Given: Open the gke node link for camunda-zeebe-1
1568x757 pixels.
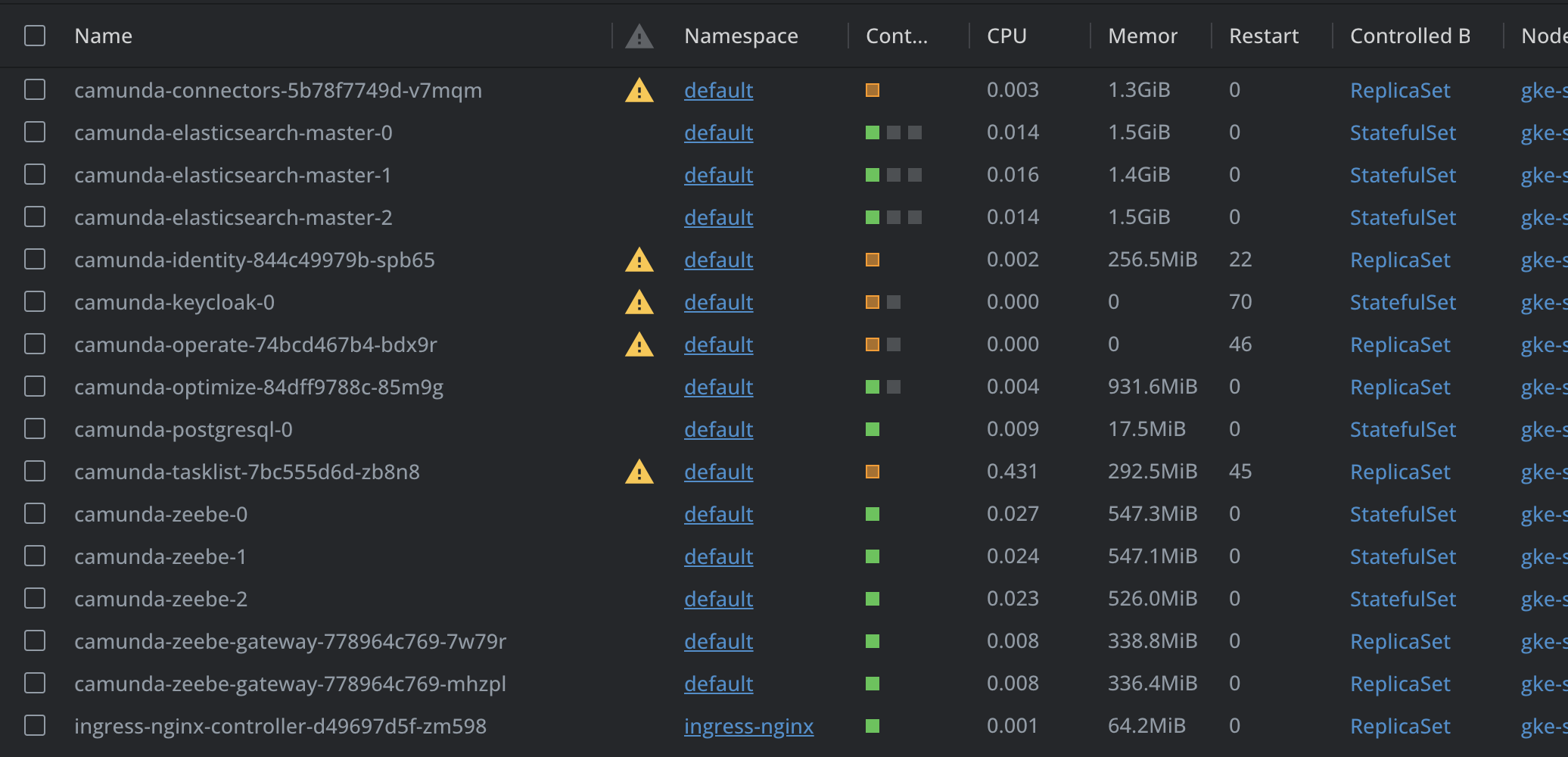Looking at the screenshot, I should 1544,556.
